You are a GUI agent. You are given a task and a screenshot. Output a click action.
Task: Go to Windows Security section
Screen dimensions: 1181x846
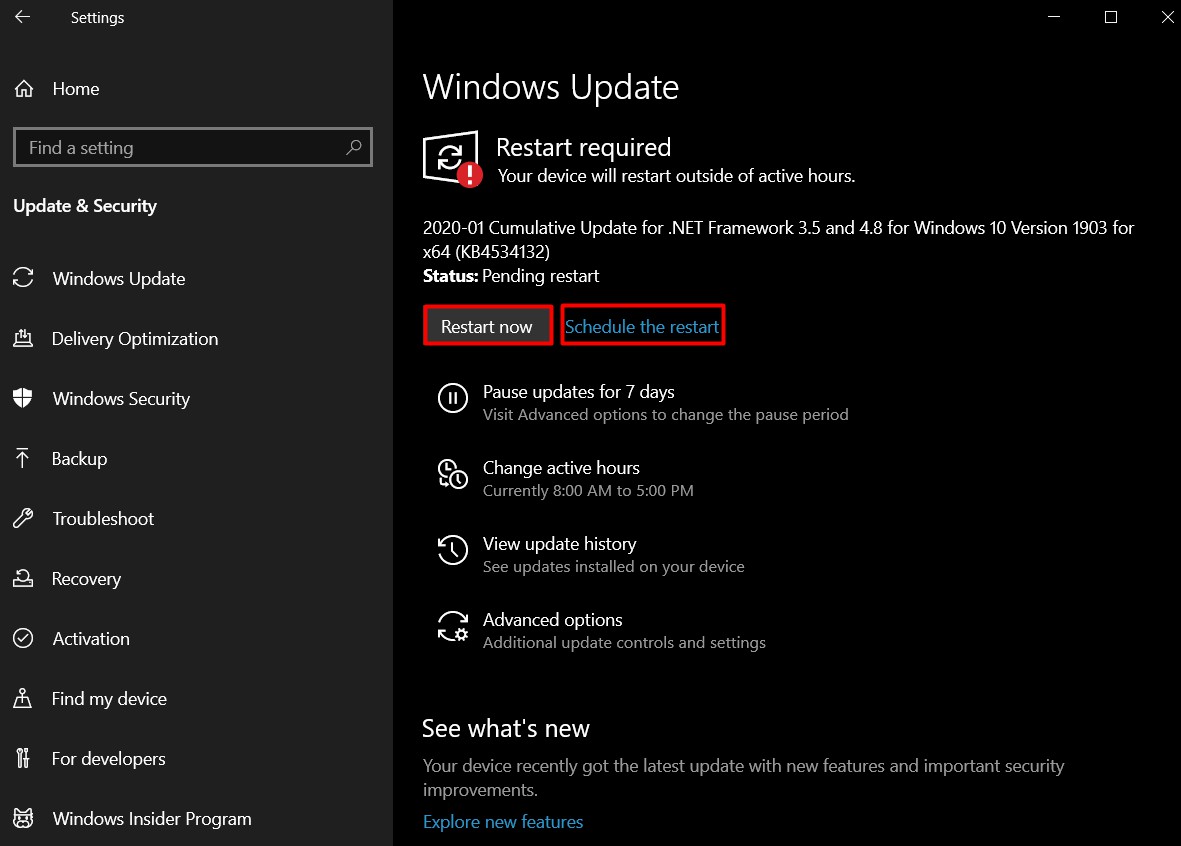pyautogui.click(x=121, y=399)
